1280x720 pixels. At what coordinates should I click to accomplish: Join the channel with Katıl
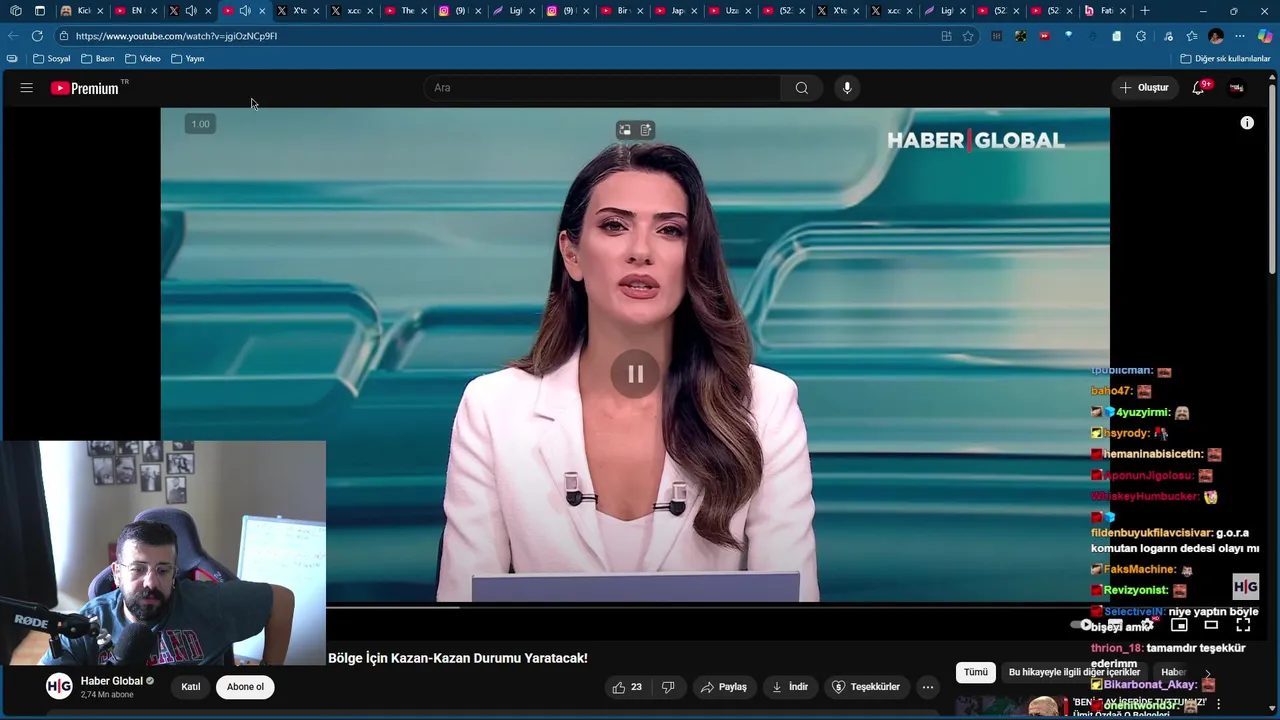pyautogui.click(x=191, y=687)
